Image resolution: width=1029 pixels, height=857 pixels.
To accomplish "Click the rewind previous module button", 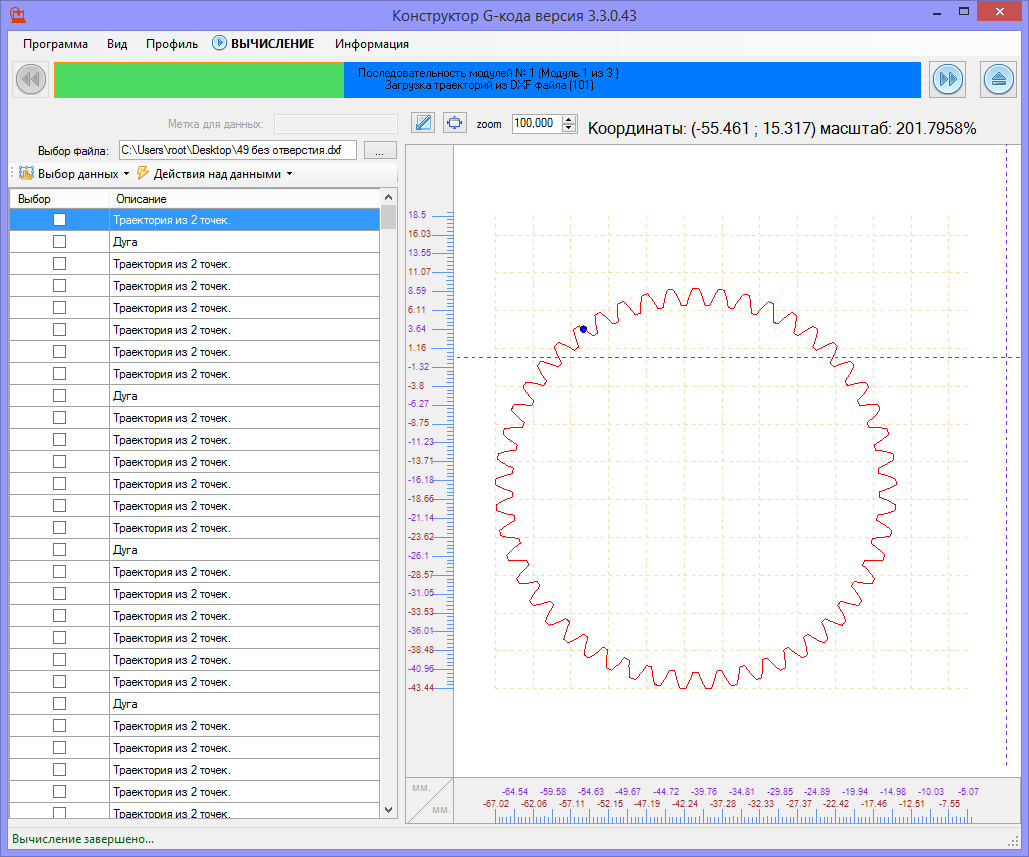I will click(x=30, y=79).
